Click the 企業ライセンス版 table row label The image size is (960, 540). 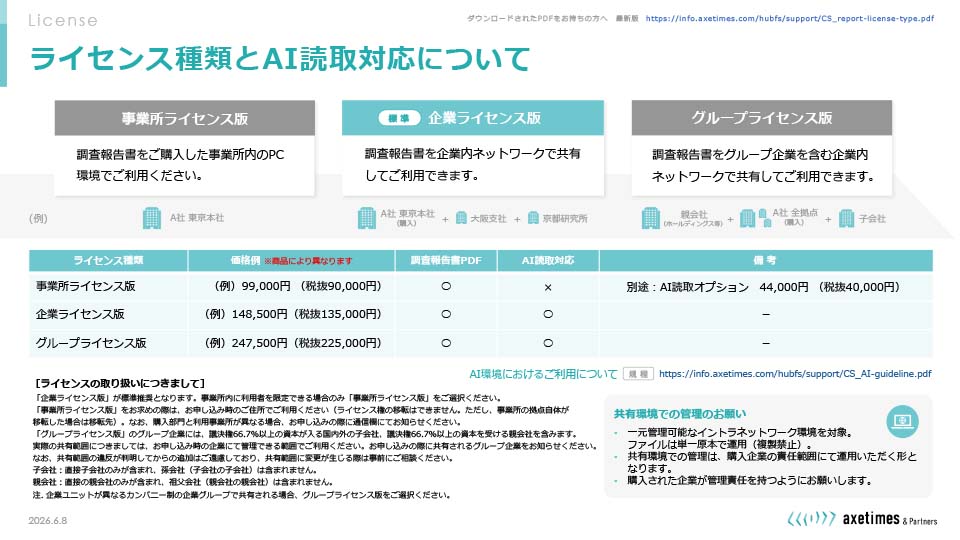click(80, 314)
